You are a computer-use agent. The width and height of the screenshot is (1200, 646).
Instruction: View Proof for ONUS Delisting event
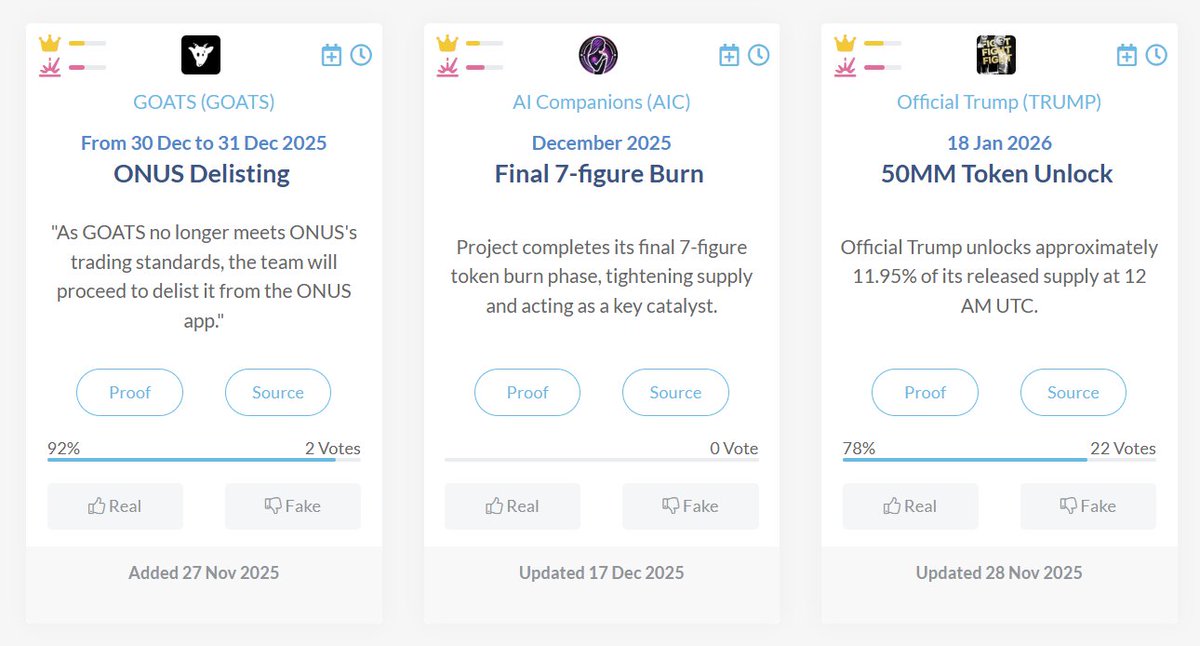130,393
